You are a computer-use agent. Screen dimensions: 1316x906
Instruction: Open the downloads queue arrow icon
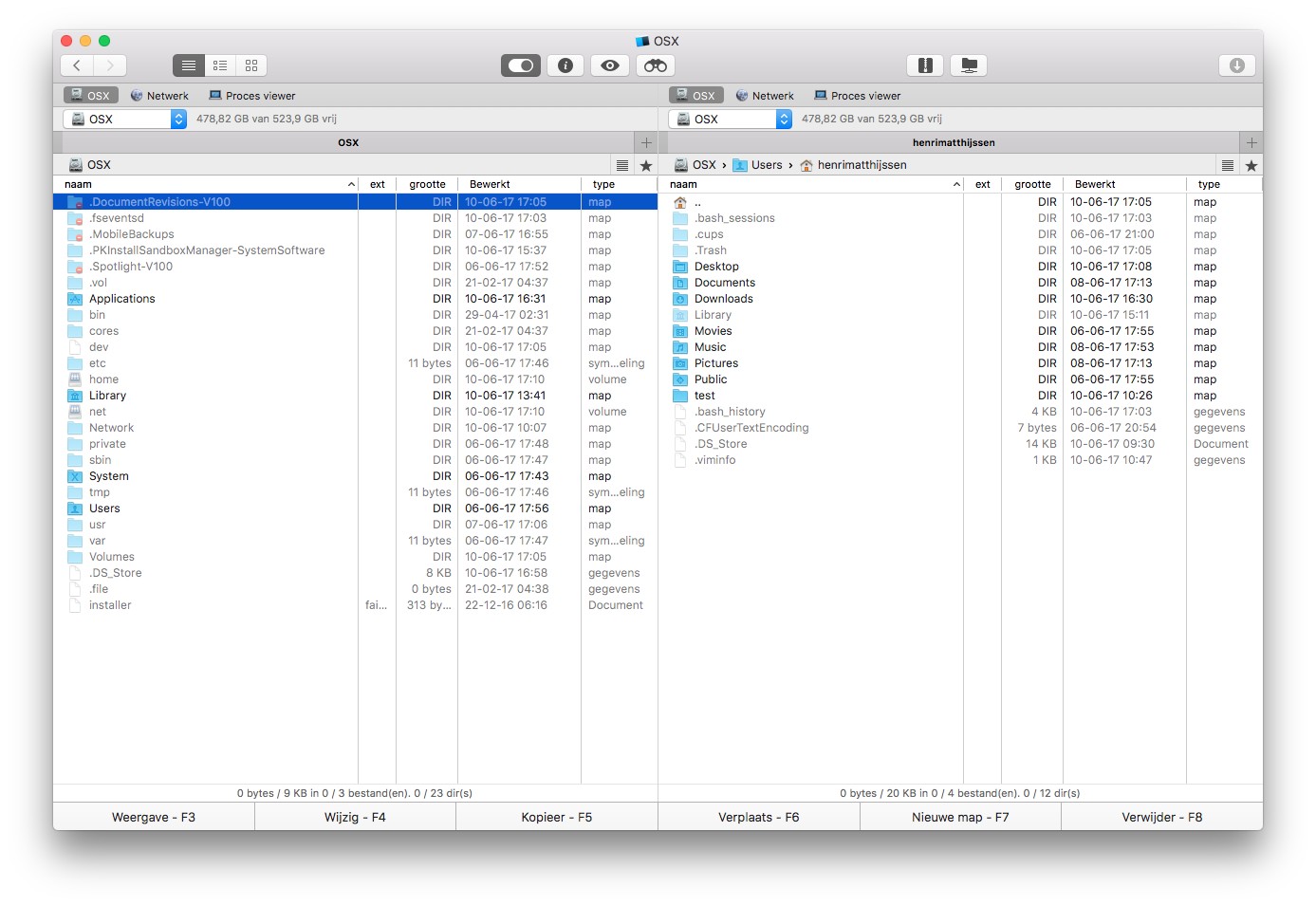[x=1236, y=65]
